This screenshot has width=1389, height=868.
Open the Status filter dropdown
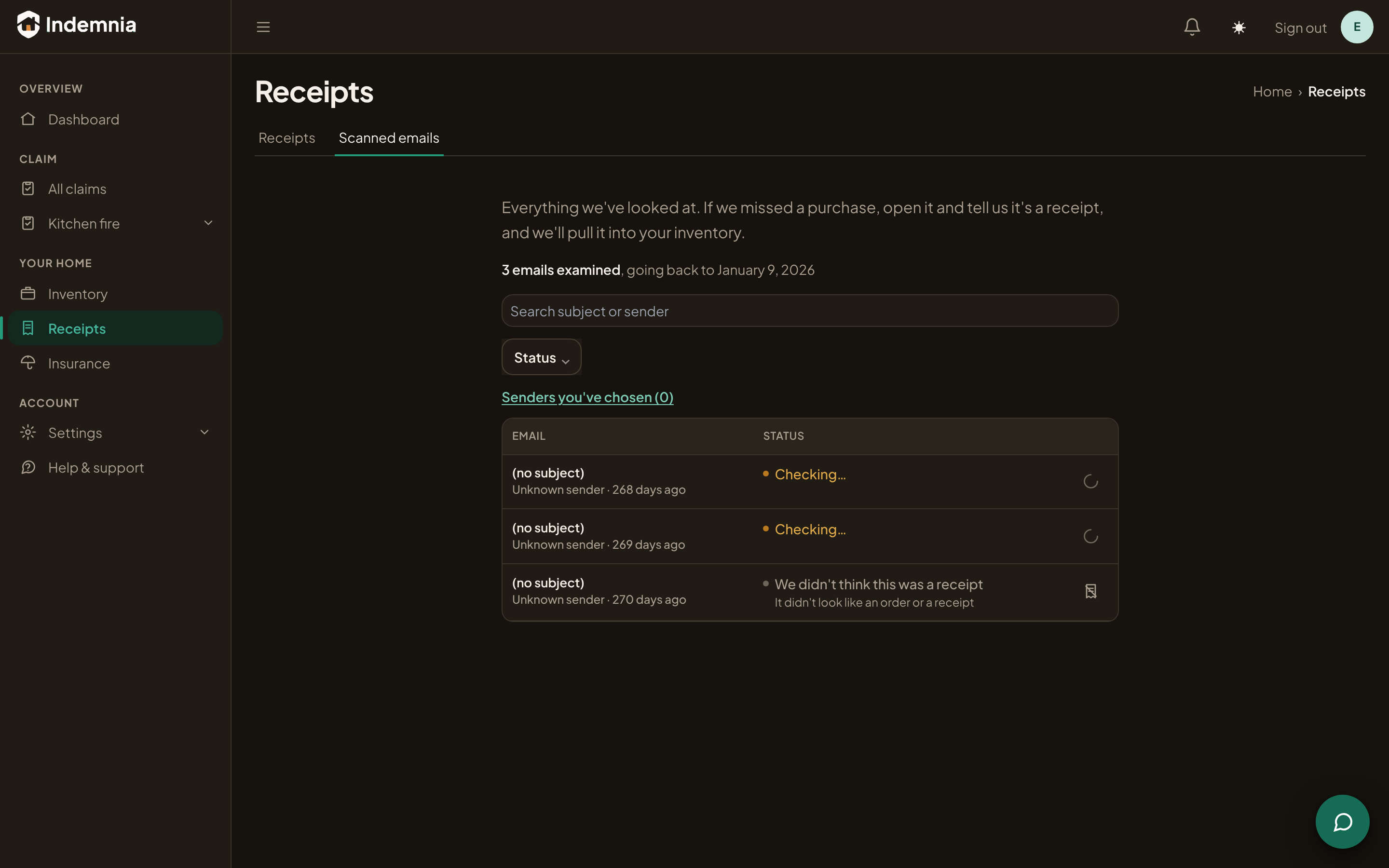[x=541, y=357]
